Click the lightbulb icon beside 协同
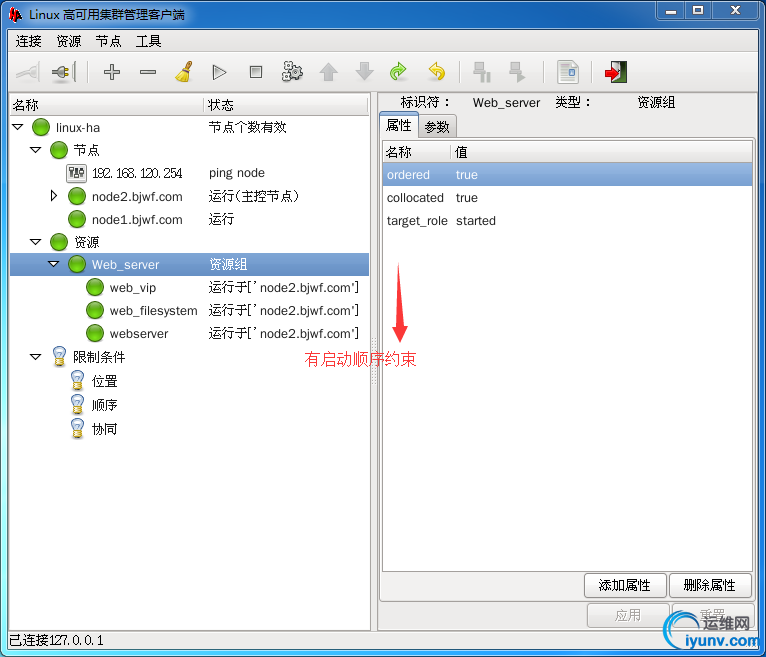This screenshot has height=657, width=766. pos(77,428)
